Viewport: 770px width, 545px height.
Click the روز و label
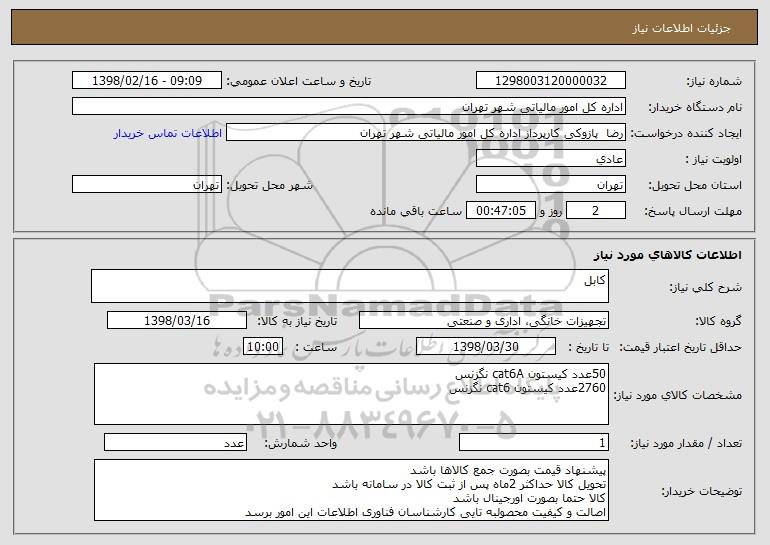550,211
